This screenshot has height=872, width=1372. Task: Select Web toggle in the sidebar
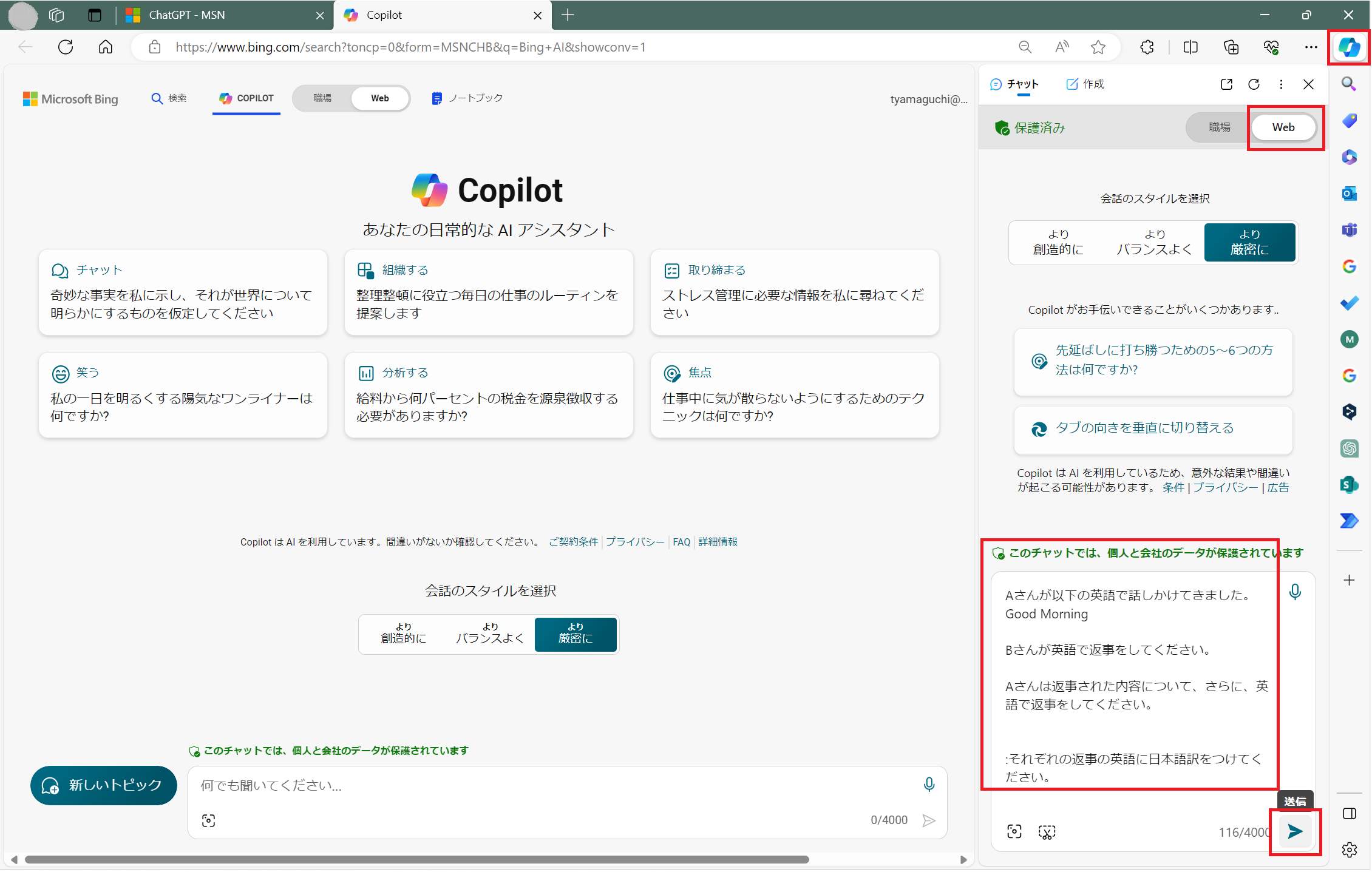click(x=1283, y=127)
